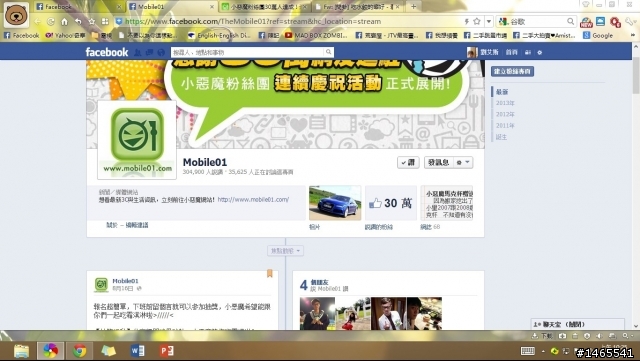The width and height of the screenshot is (640, 361).
Task: Open Facebook privacy shortcuts lock icon
Action: [528, 52]
